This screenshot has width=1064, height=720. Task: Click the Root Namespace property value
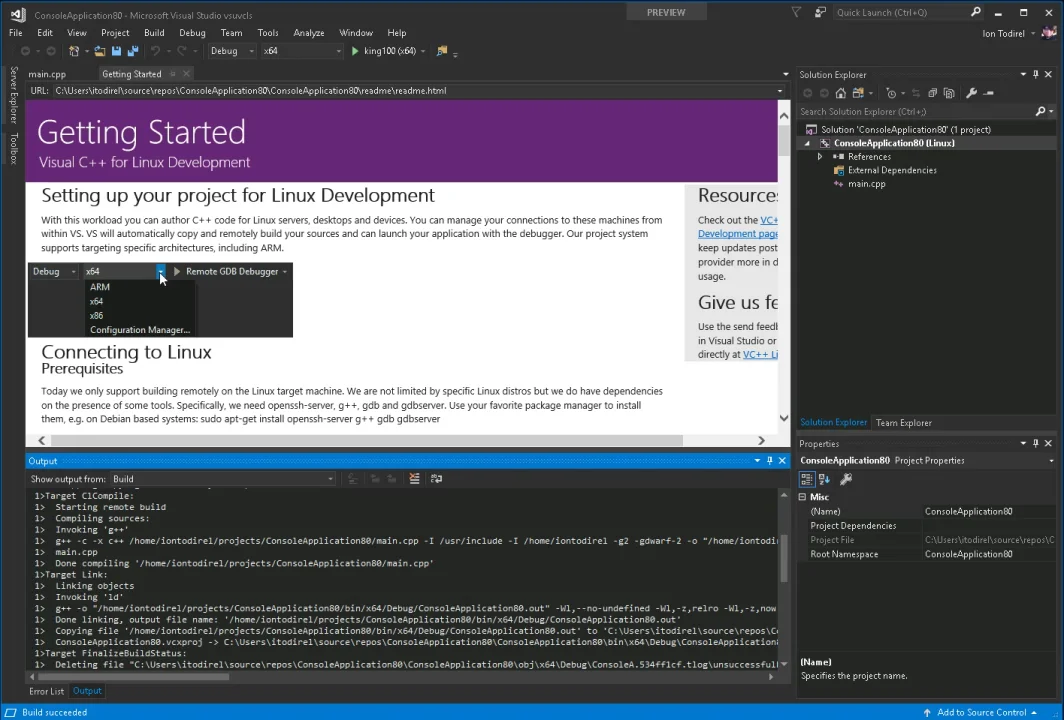point(989,554)
